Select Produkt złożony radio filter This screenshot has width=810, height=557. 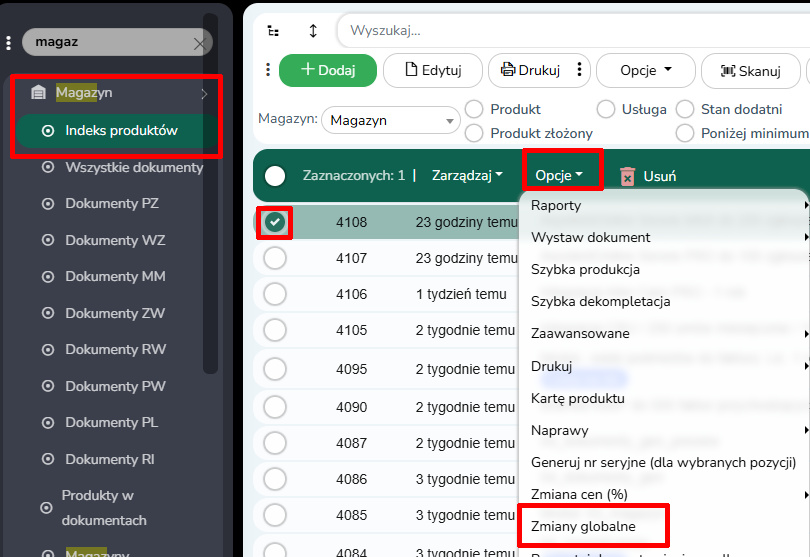[x=474, y=133]
